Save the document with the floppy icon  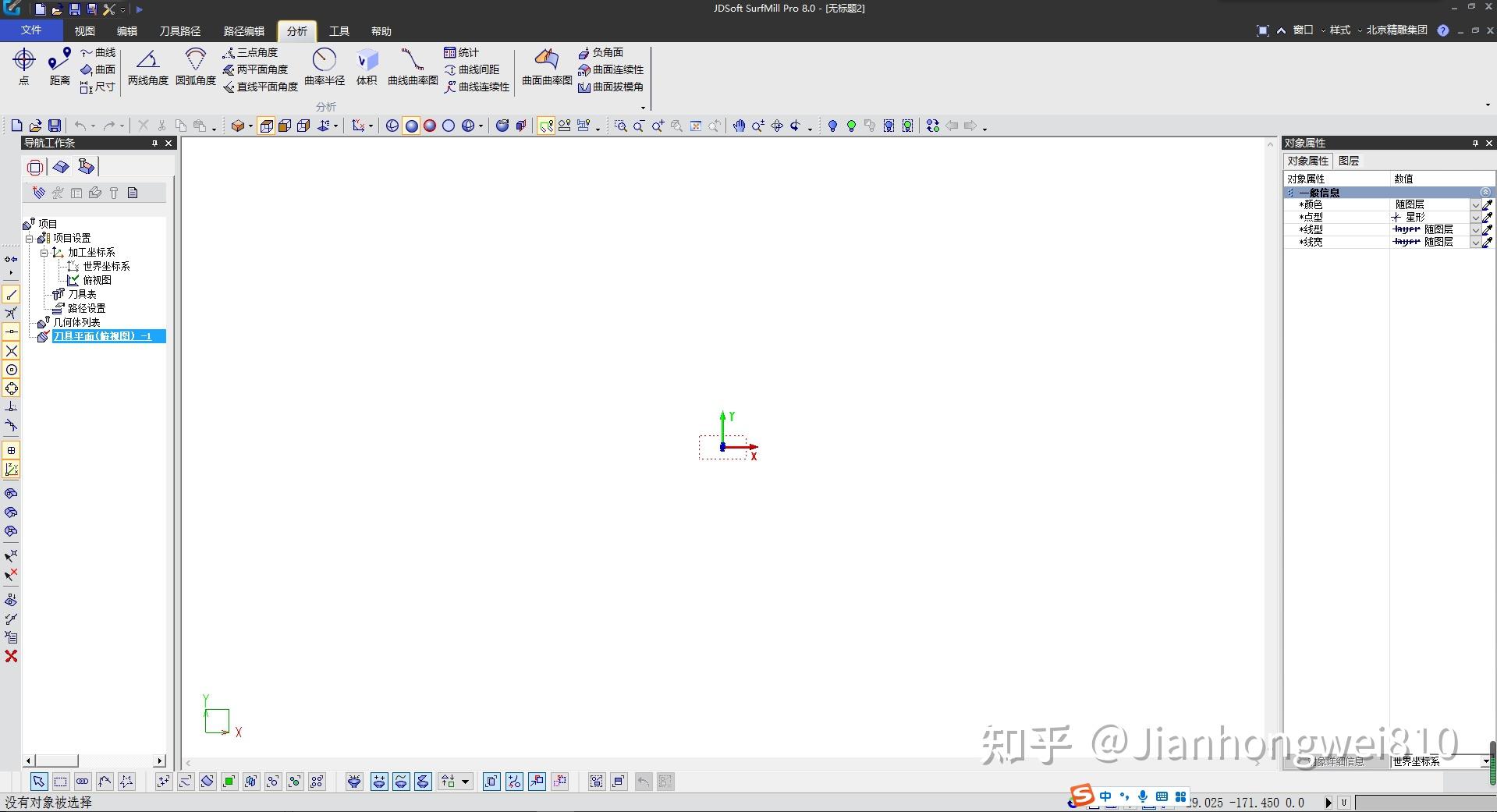tap(55, 126)
